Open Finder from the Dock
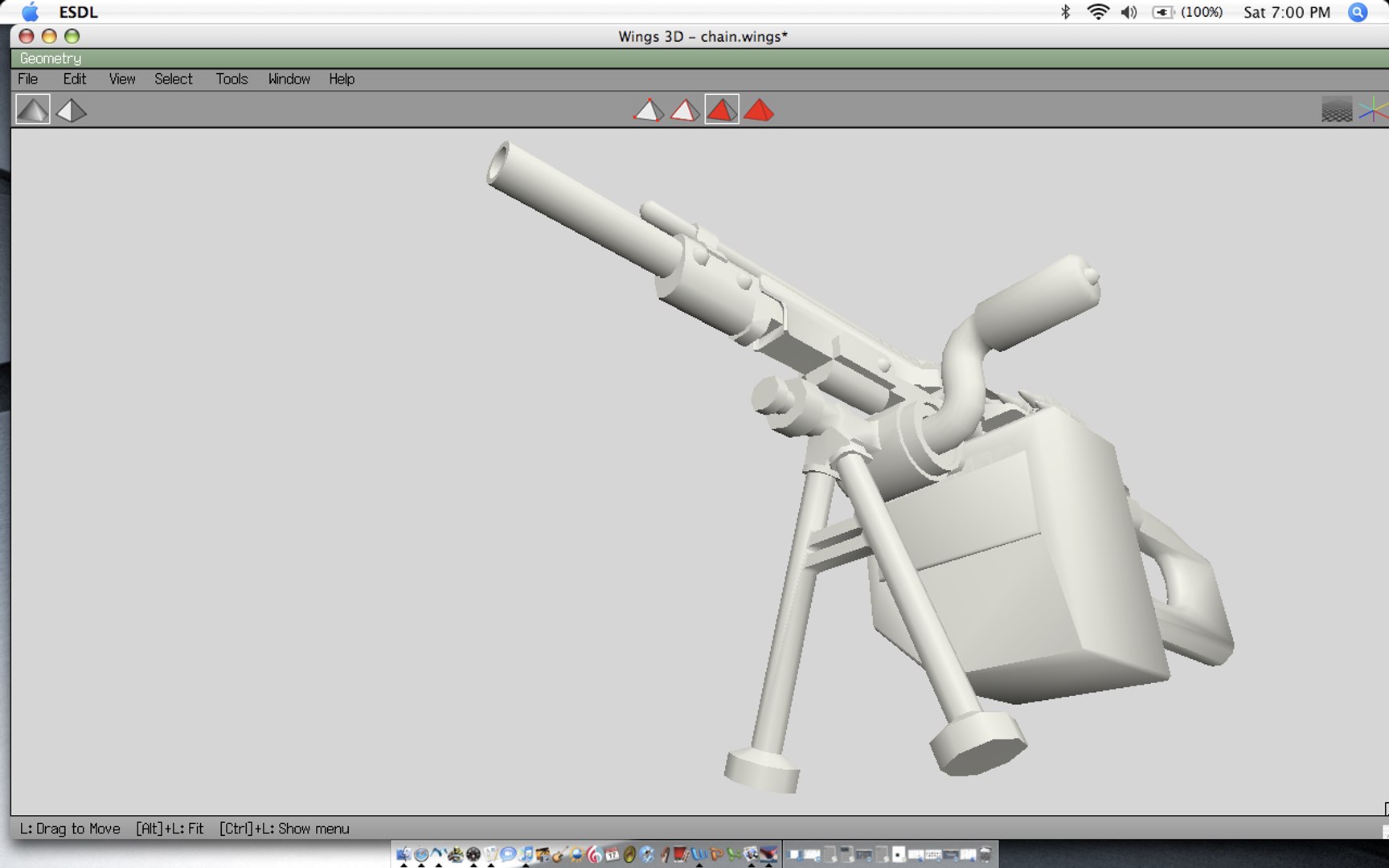The image size is (1389, 868). coord(404,854)
